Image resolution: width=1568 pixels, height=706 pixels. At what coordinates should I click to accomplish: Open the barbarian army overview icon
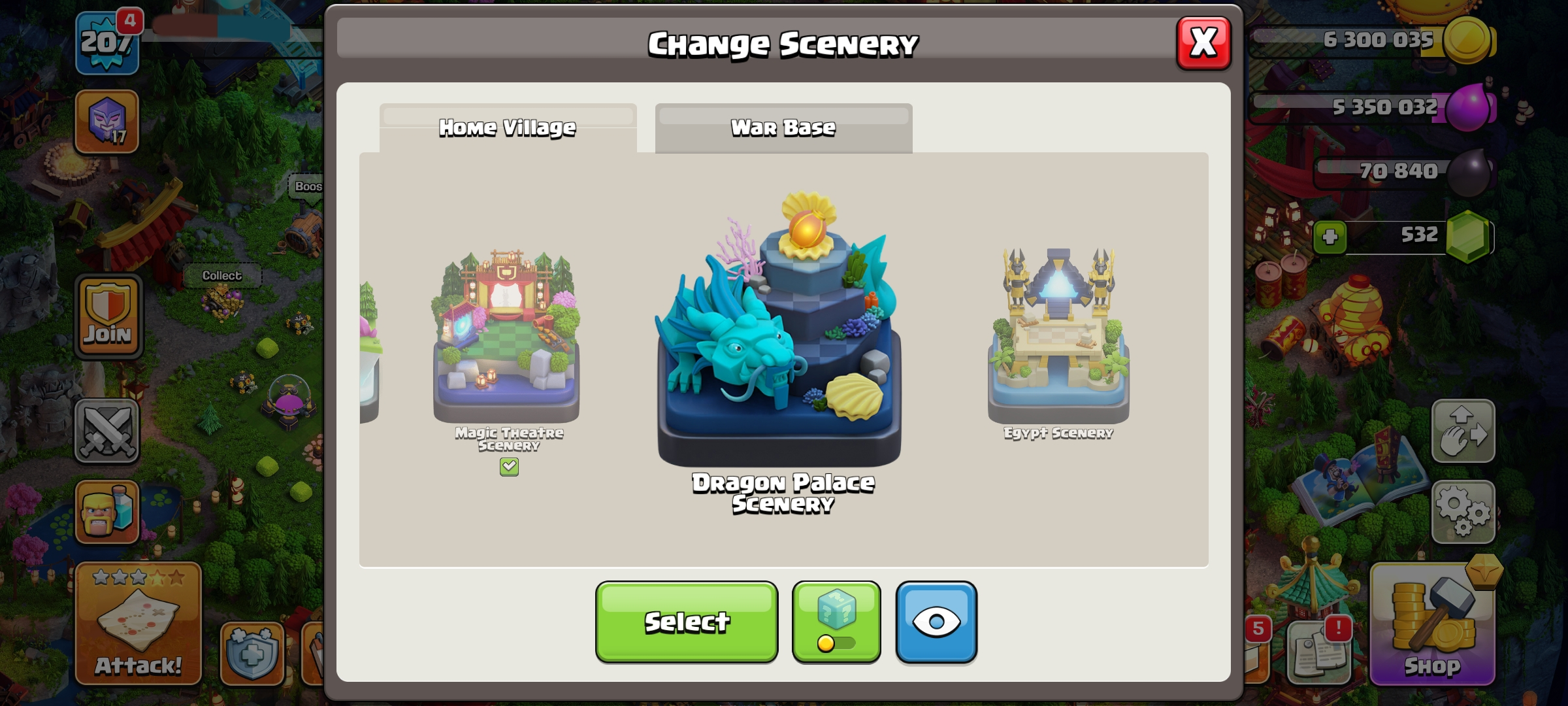click(x=107, y=512)
